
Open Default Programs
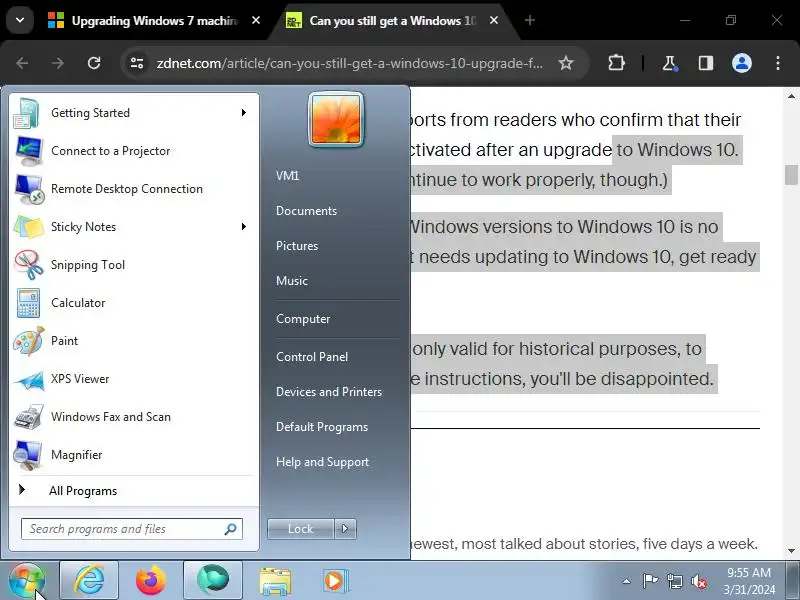click(321, 427)
